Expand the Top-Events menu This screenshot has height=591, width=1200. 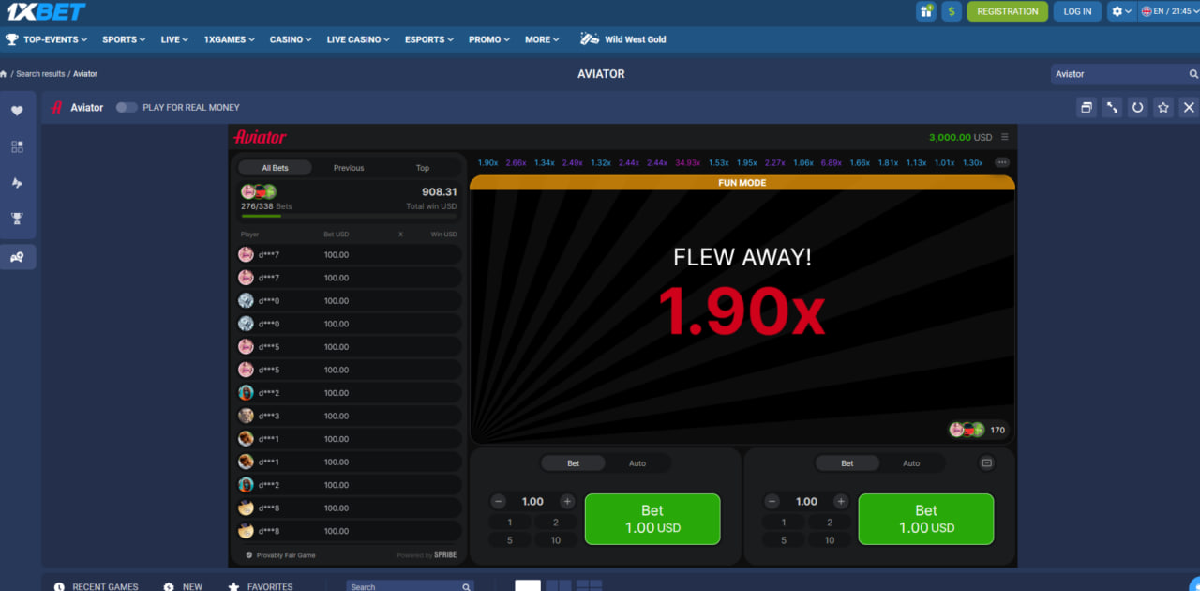click(x=47, y=40)
